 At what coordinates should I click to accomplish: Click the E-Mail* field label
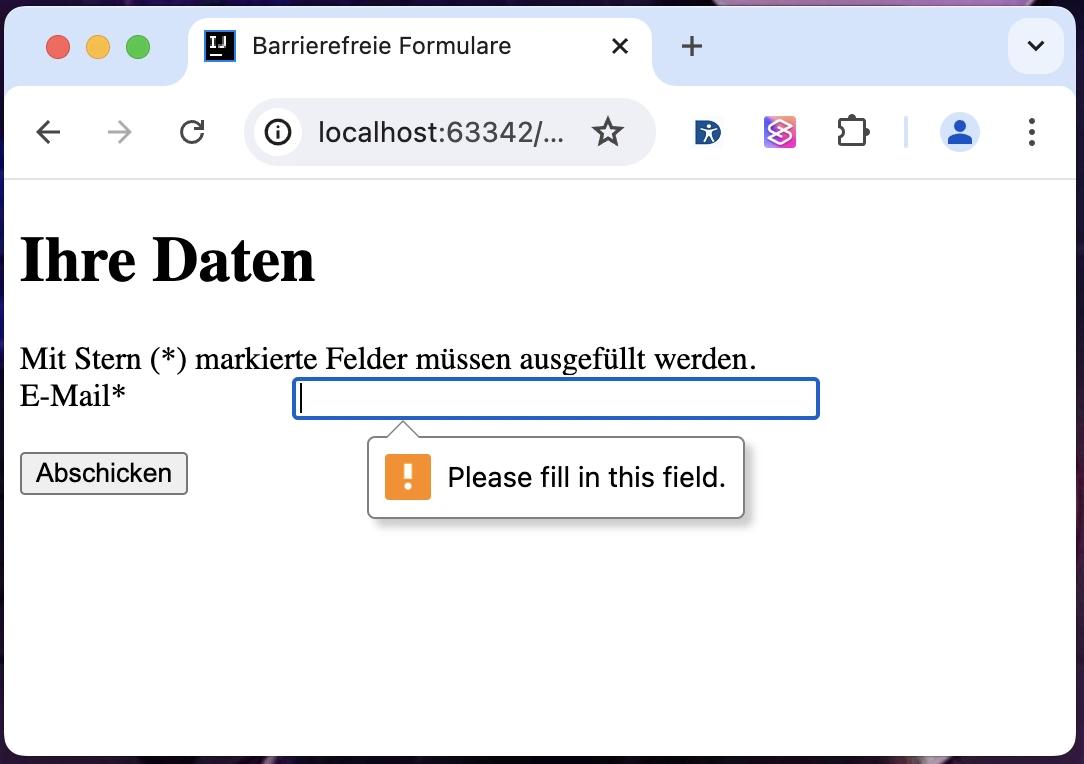click(73, 397)
